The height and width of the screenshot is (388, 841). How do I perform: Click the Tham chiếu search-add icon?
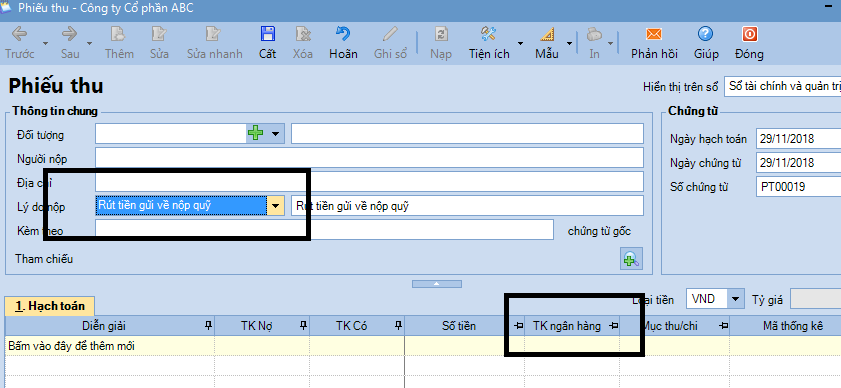pyautogui.click(x=630, y=259)
